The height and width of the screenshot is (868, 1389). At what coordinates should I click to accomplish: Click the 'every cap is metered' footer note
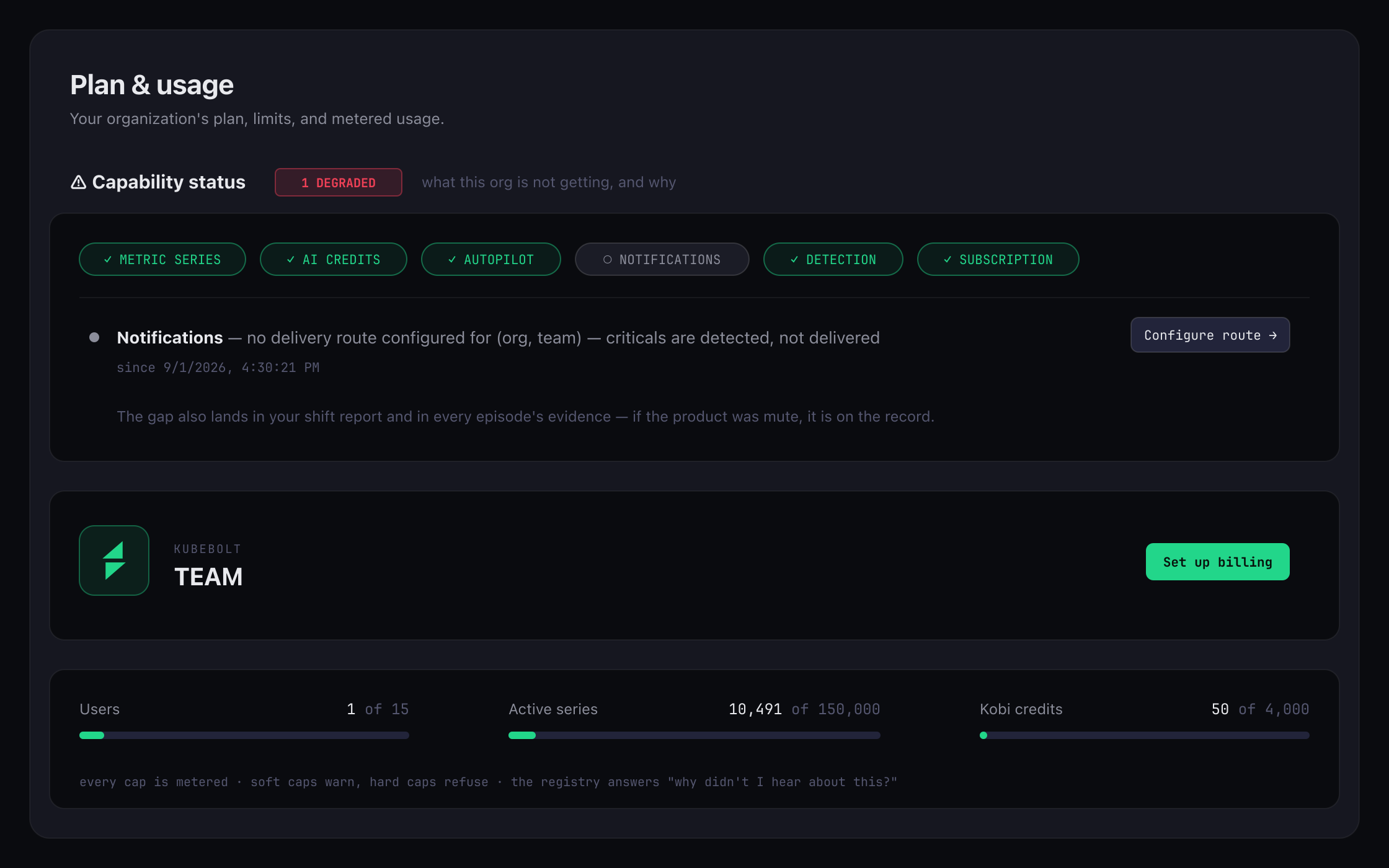(x=489, y=782)
